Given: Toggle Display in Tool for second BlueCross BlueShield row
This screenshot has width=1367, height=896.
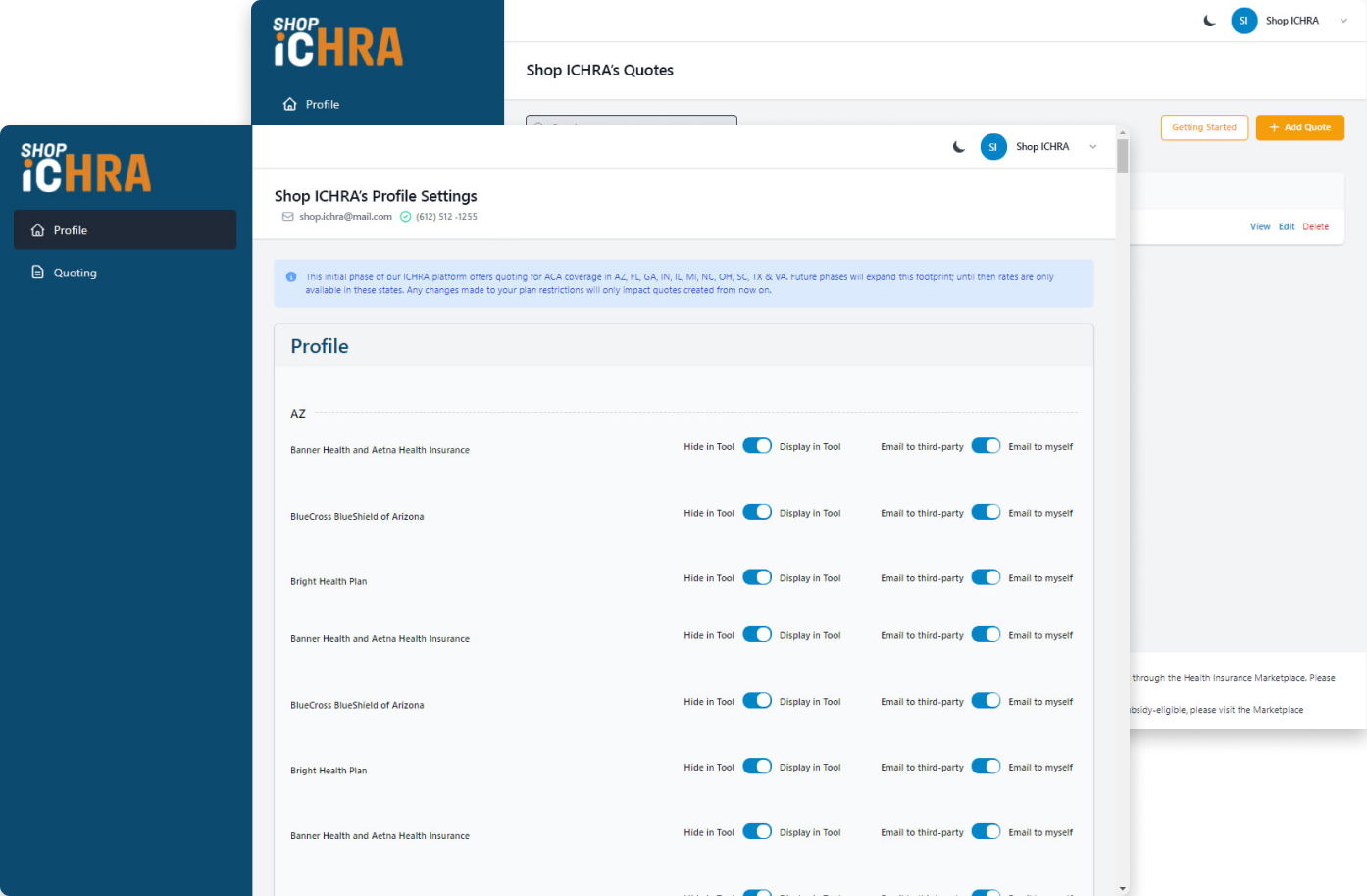Looking at the screenshot, I should 757,701.
